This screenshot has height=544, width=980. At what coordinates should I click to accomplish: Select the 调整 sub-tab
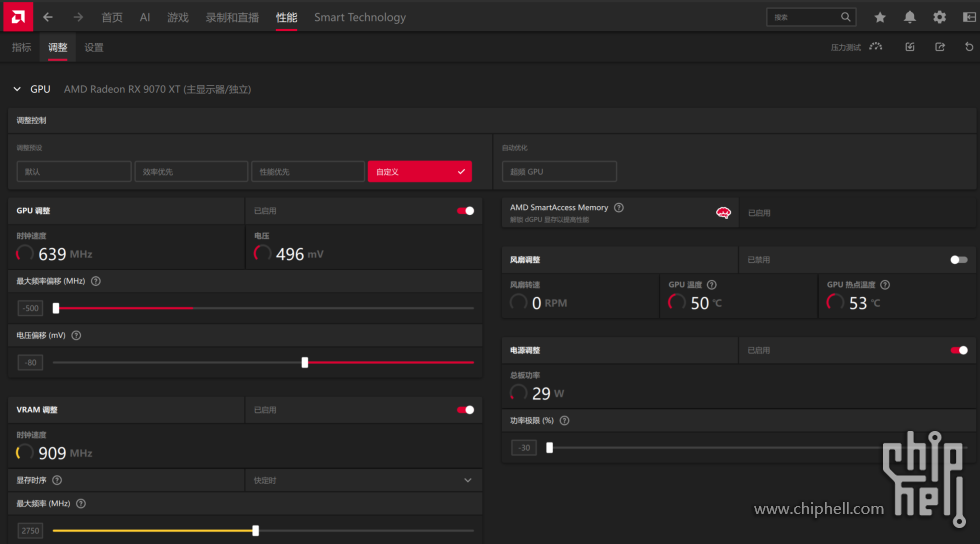click(58, 48)
